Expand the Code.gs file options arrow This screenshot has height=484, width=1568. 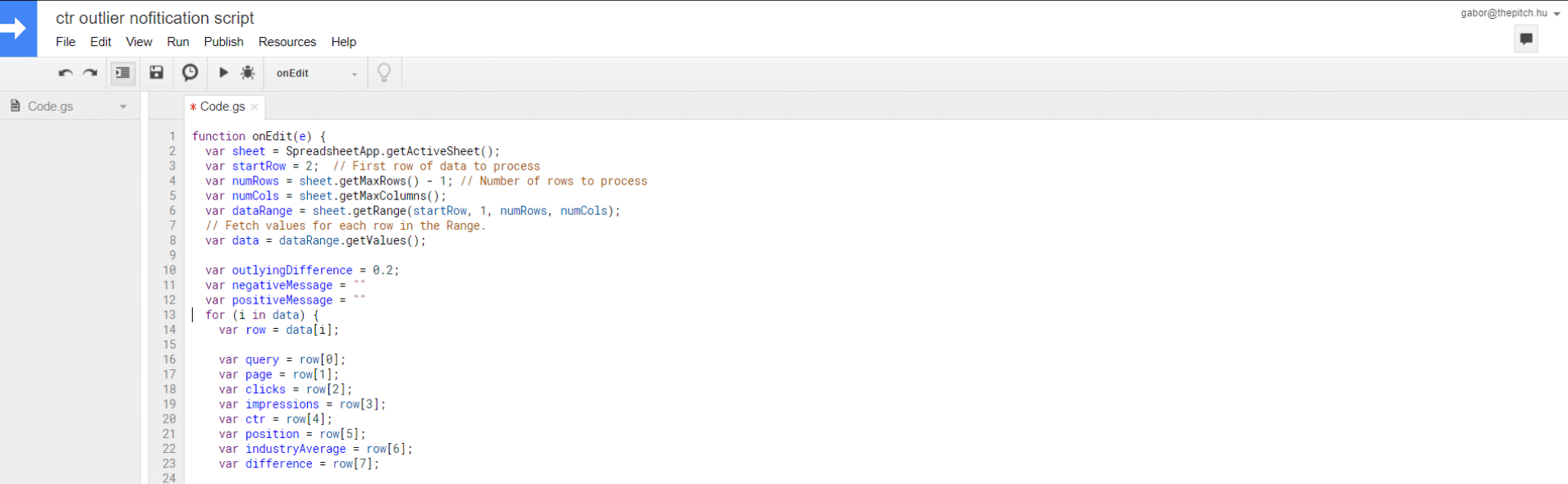123,107
